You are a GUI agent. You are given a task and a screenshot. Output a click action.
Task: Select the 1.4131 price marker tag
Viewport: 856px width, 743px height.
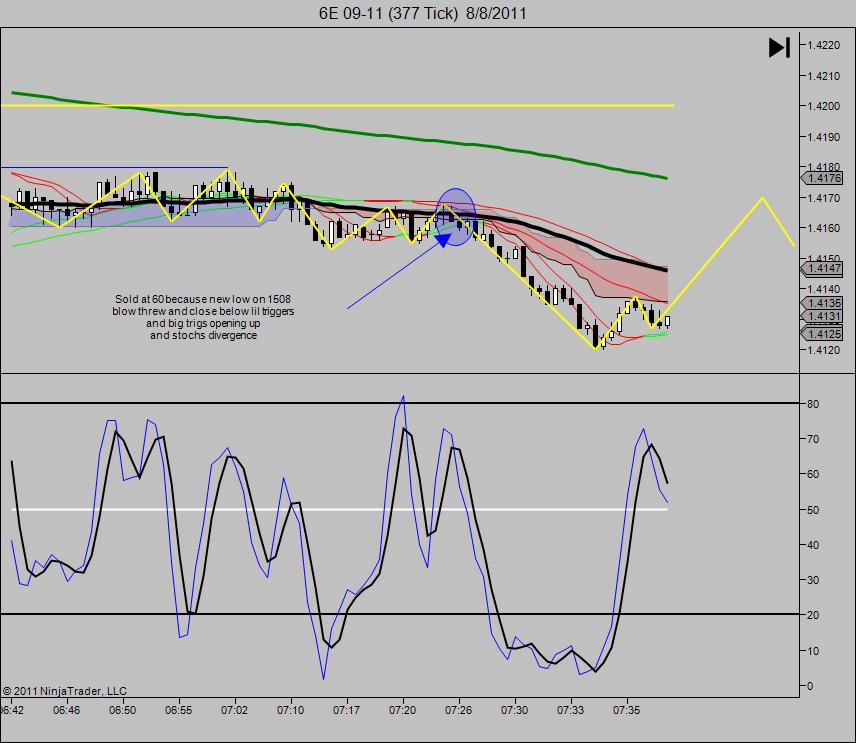(822, 316)
